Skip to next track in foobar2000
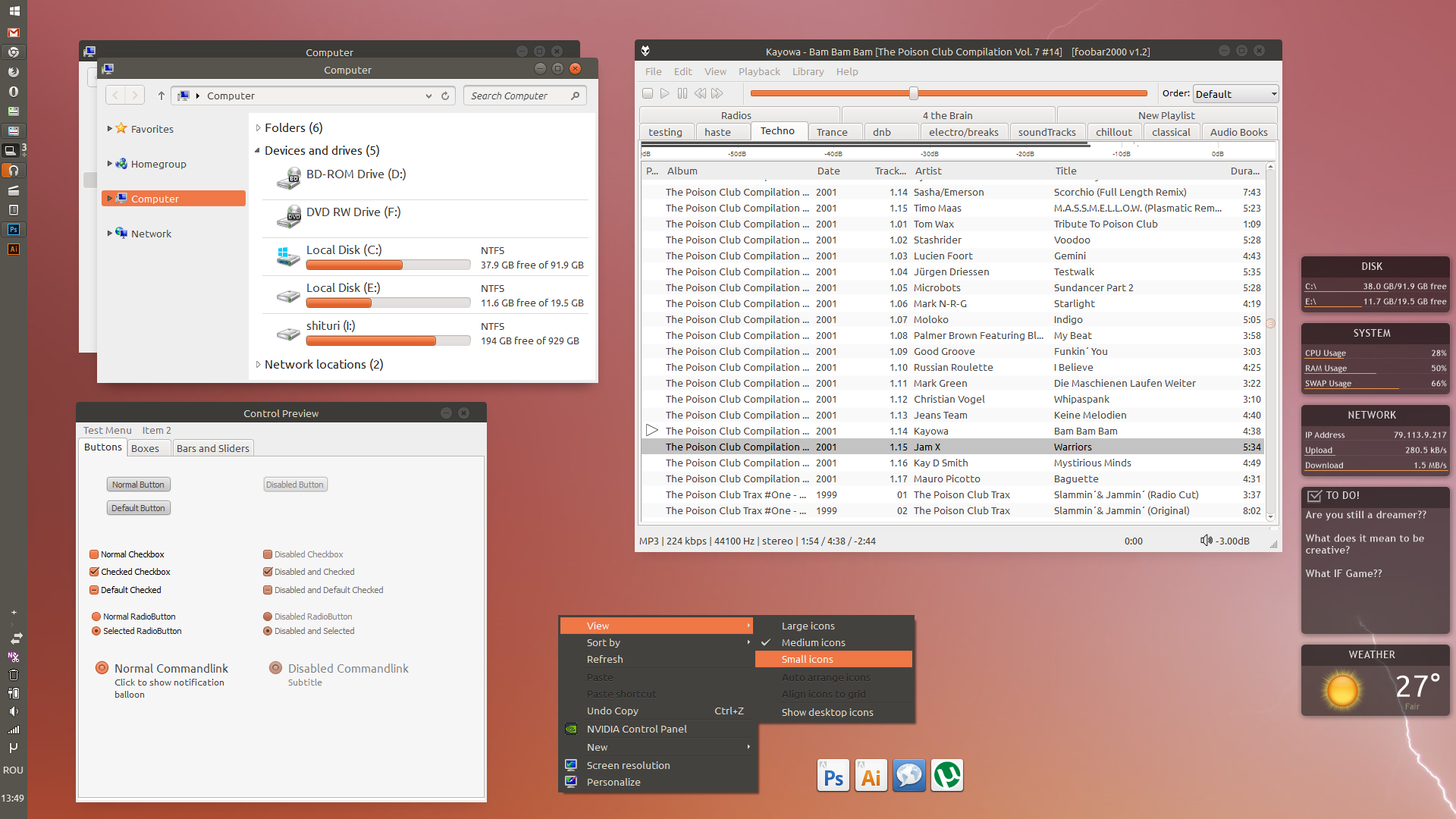This screenshot has height=819, width=1456. click(717, 93)
